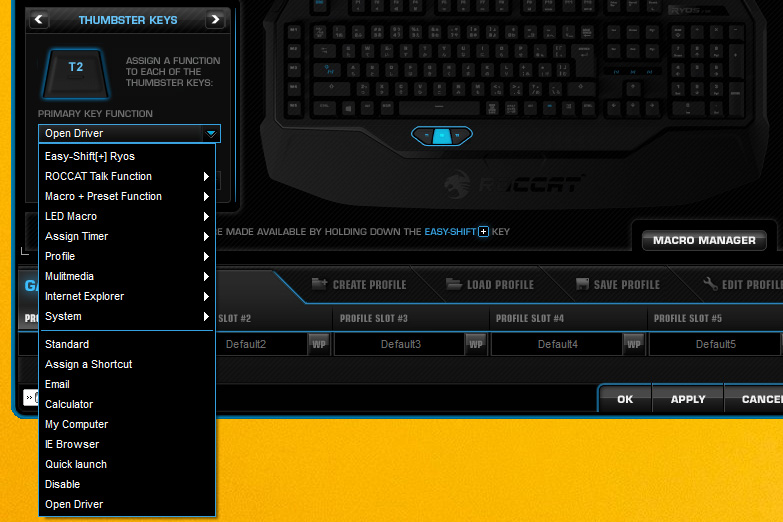Expand Internet Explorer submenu
This screenshot has width=783, height=522.
click(127, 296)
